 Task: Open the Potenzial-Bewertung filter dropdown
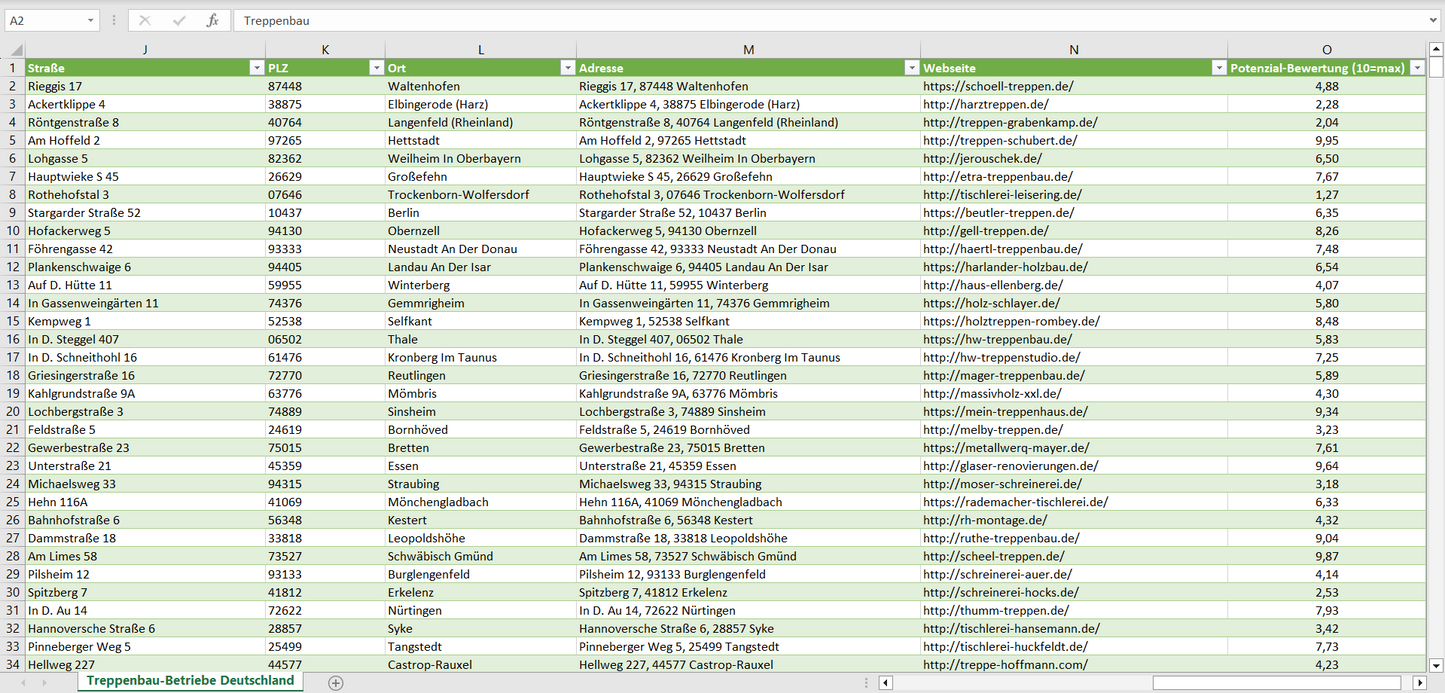1417,68
